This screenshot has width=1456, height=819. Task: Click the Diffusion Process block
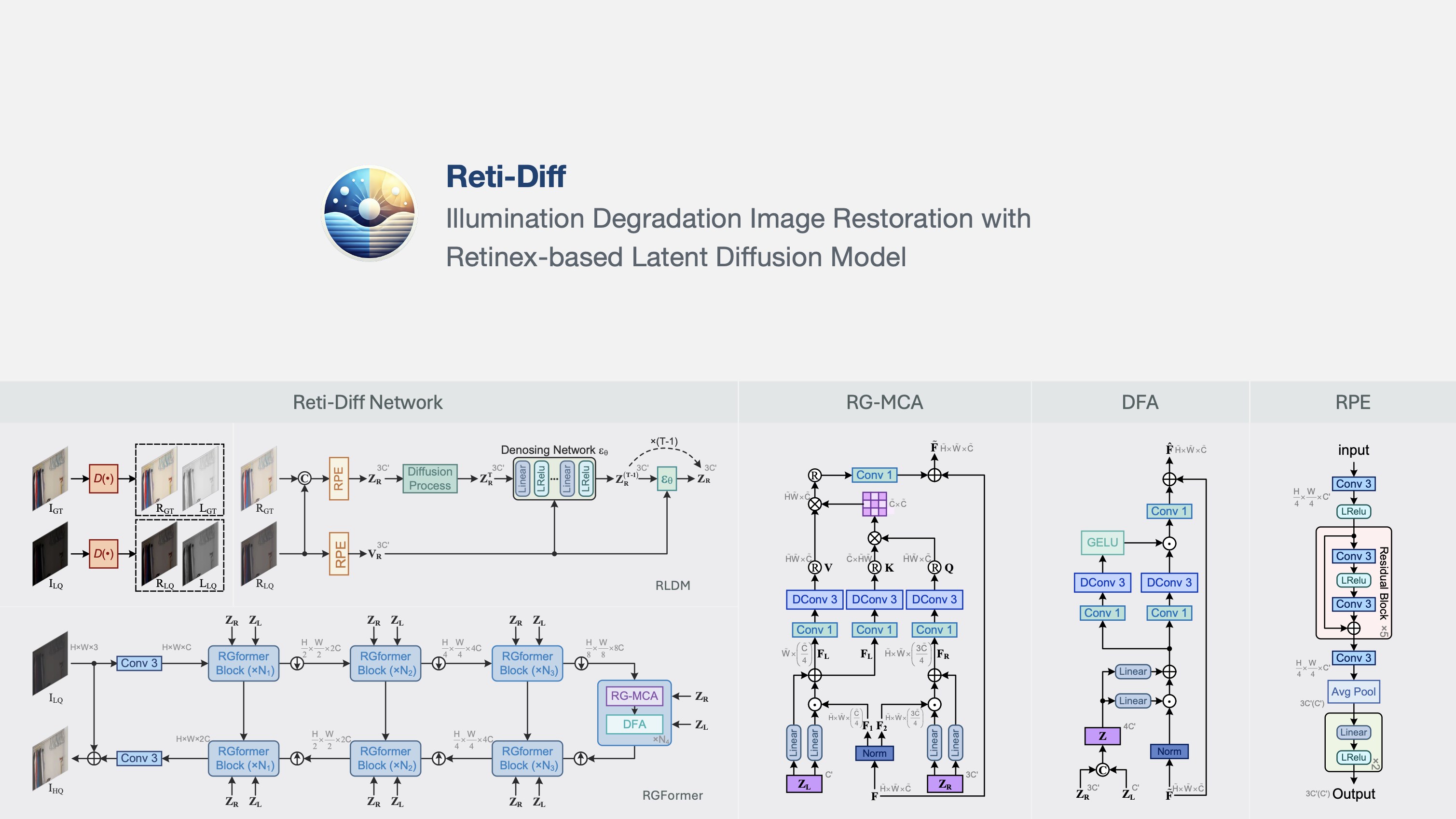point(429,478)
